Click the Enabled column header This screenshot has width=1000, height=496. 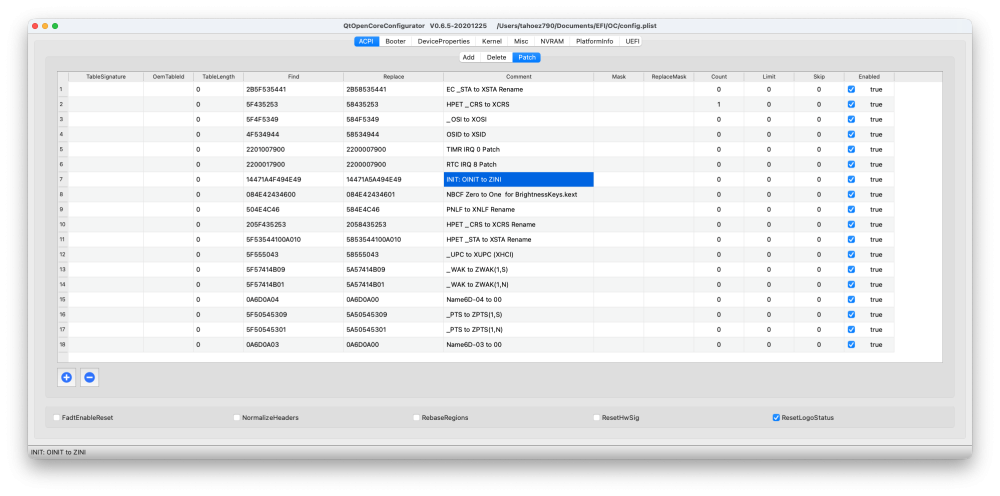point(869,77)
